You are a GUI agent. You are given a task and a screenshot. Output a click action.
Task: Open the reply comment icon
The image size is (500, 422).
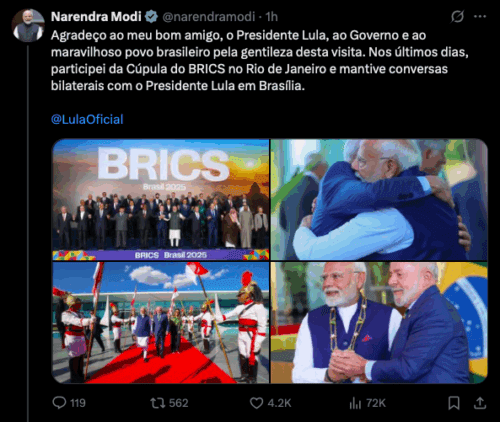(x=59, y=403)
